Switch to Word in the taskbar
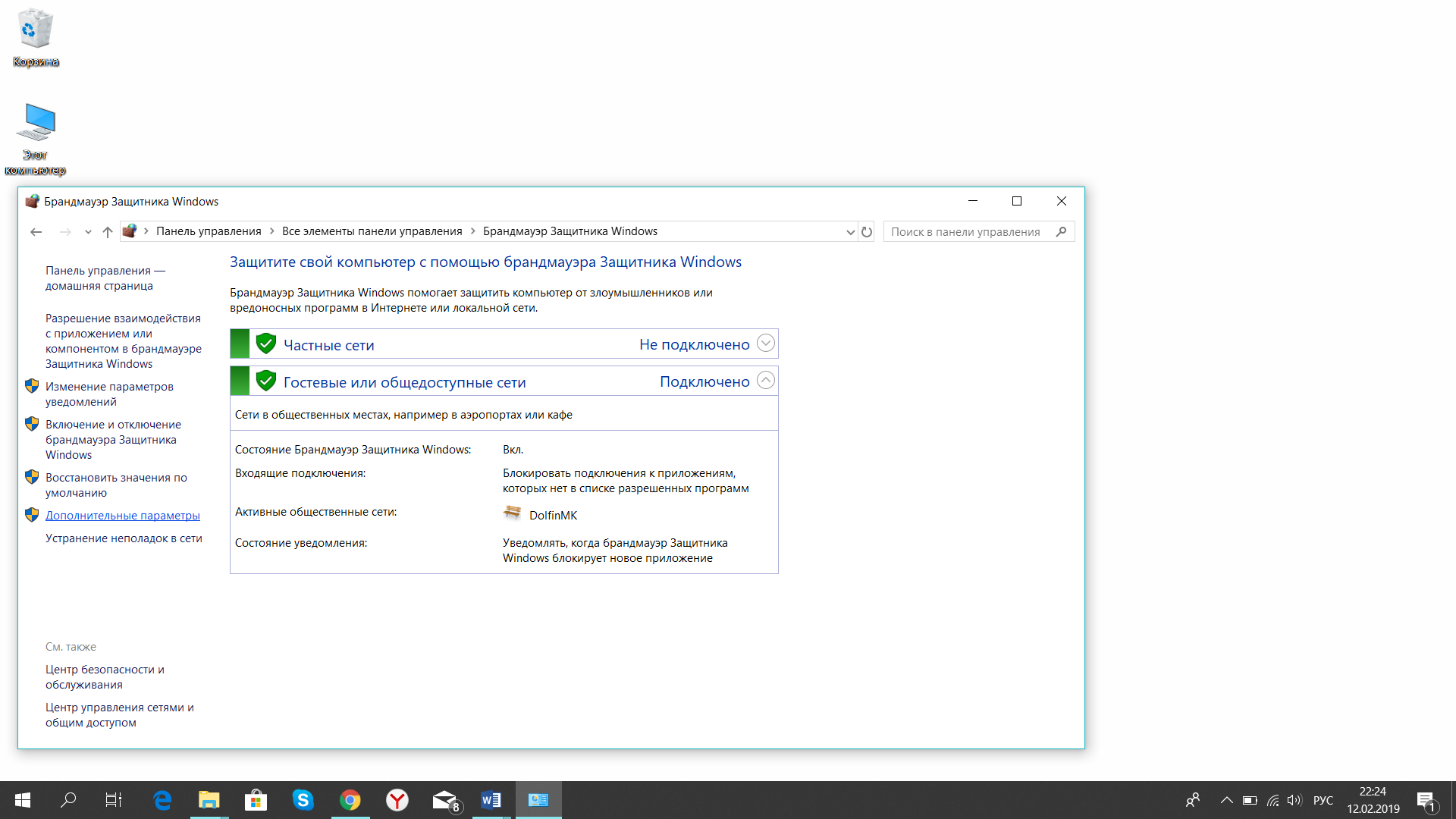The image size is (1456, 819). (491, 800)
